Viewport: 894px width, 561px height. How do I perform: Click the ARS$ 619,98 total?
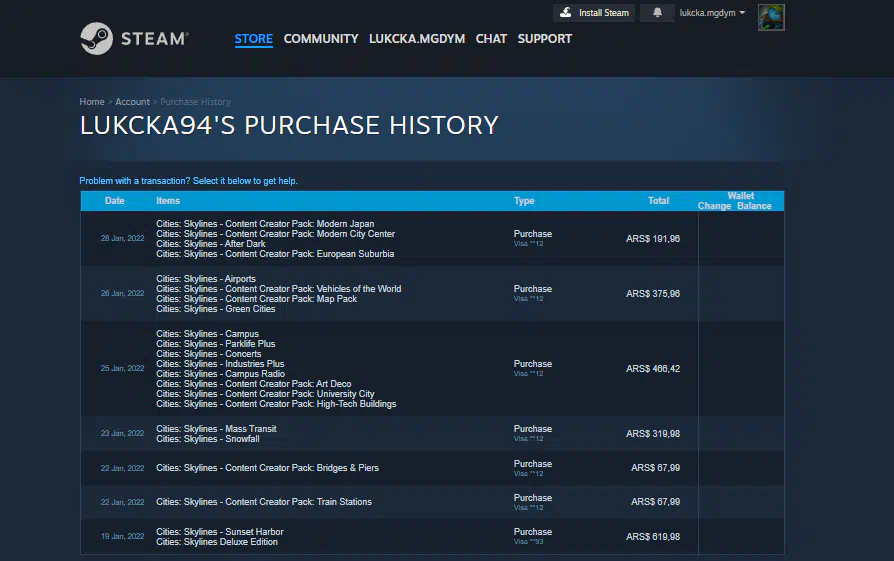(653, 537)
